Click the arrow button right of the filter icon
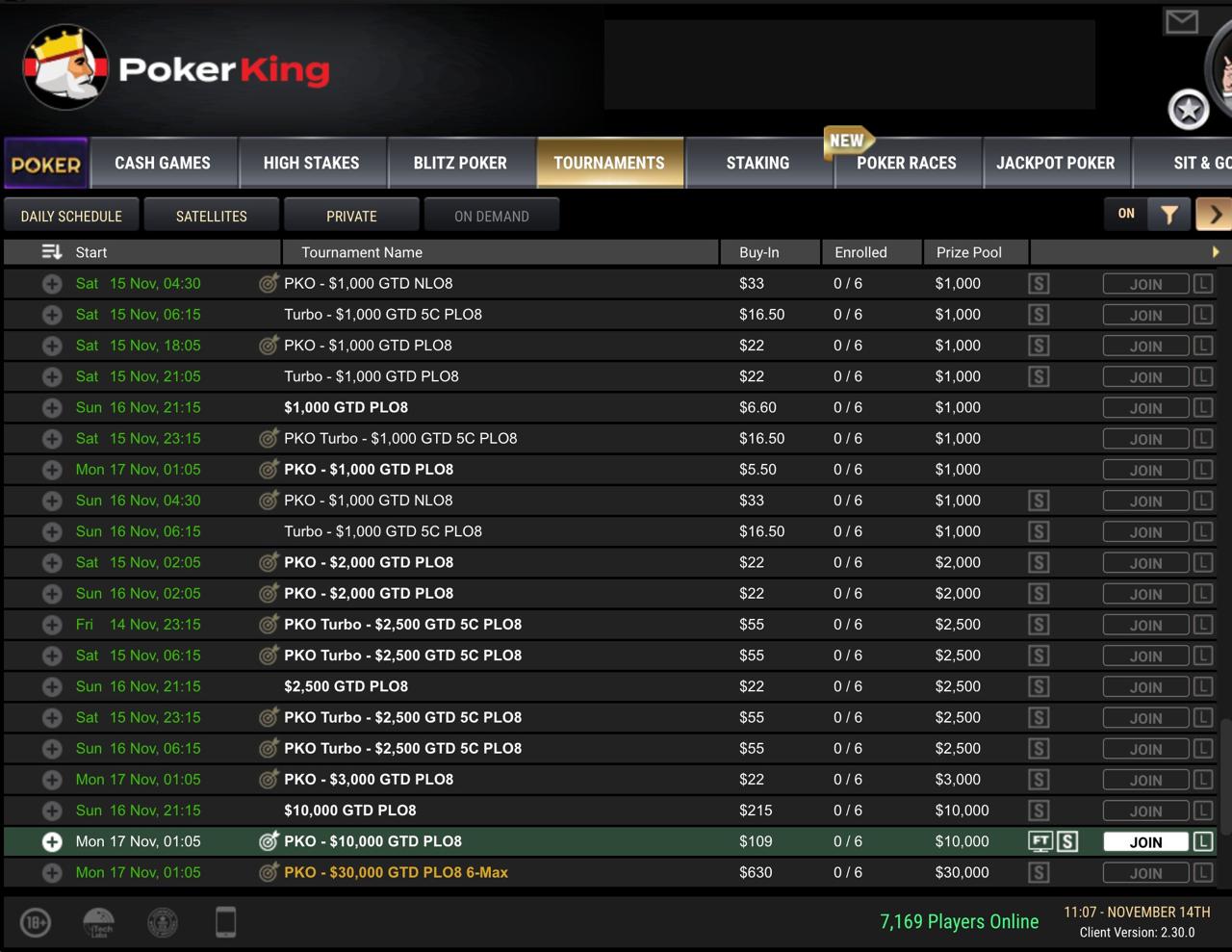The width and height of the screenshot is (1232, 952). 1215,215
